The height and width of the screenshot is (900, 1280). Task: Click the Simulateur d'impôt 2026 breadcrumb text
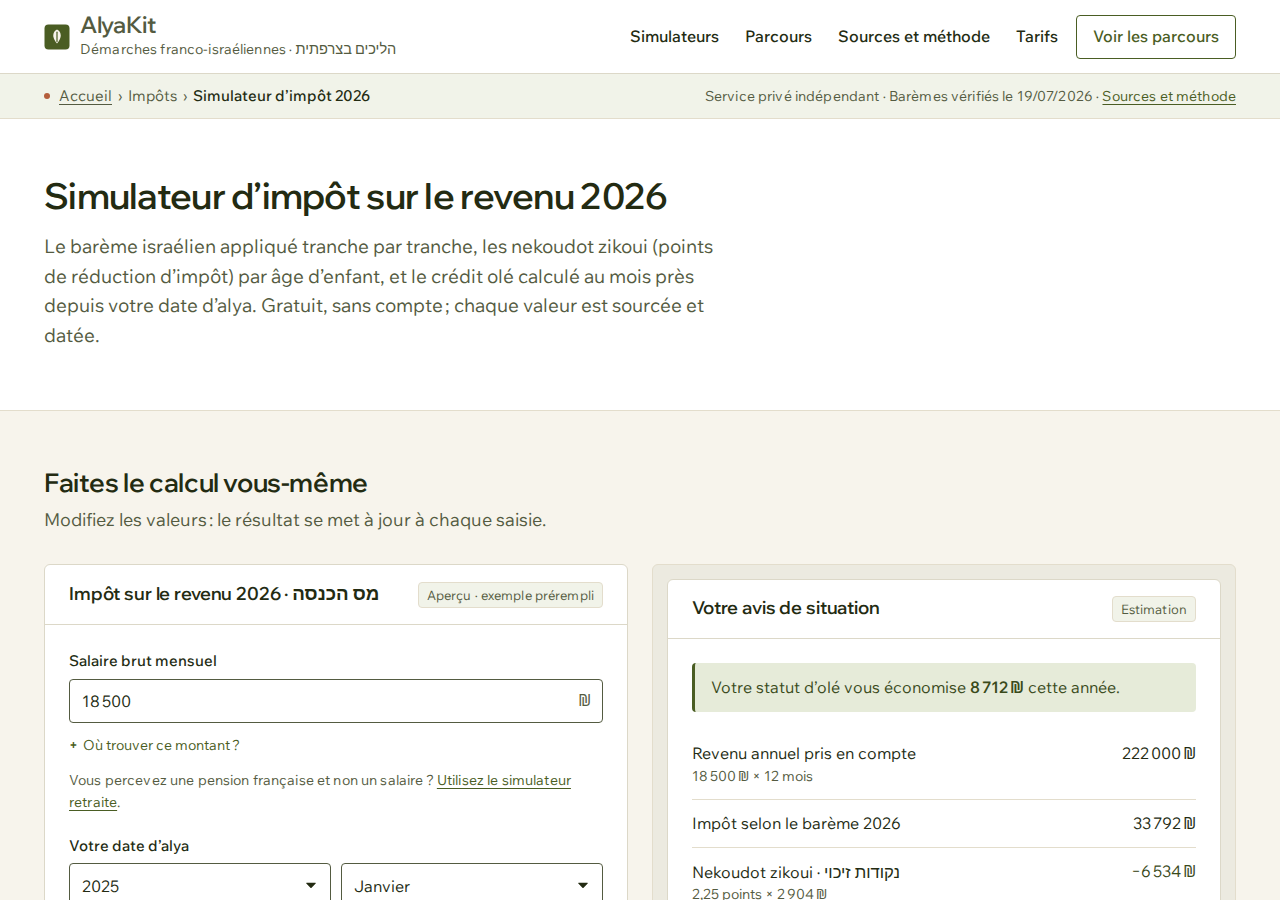[x=281, y=96]
